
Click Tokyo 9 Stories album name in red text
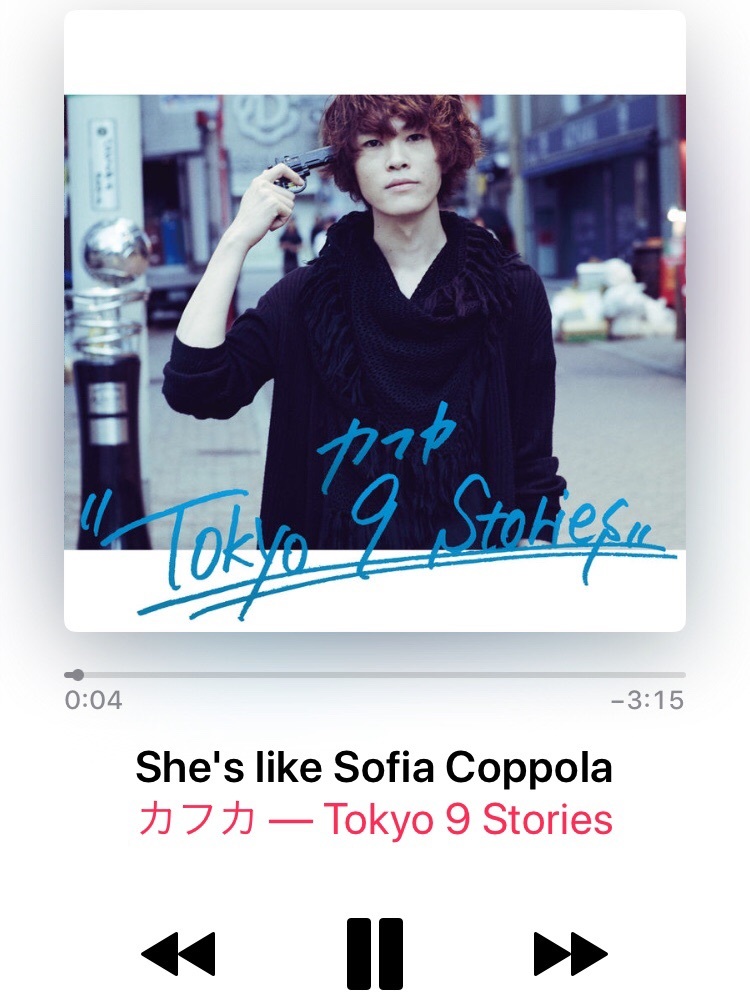(468, 819)
